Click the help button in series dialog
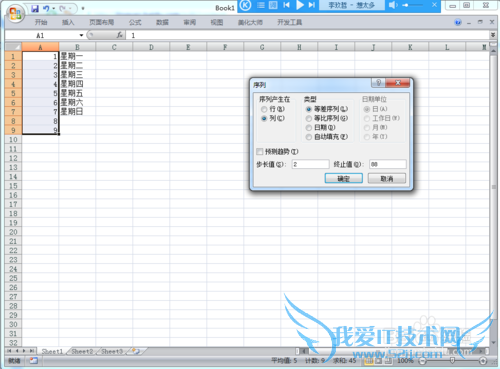 378,83
